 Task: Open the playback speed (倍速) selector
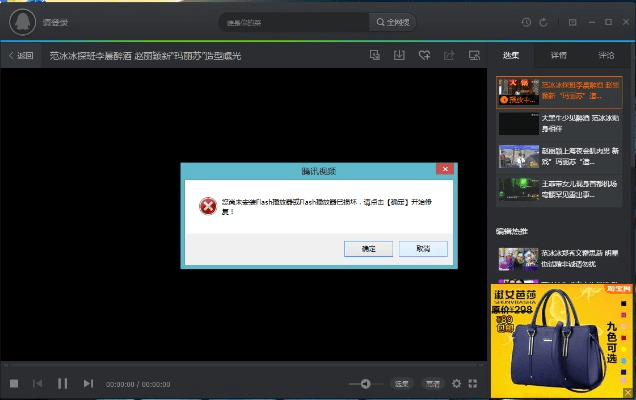click(400, 383)
